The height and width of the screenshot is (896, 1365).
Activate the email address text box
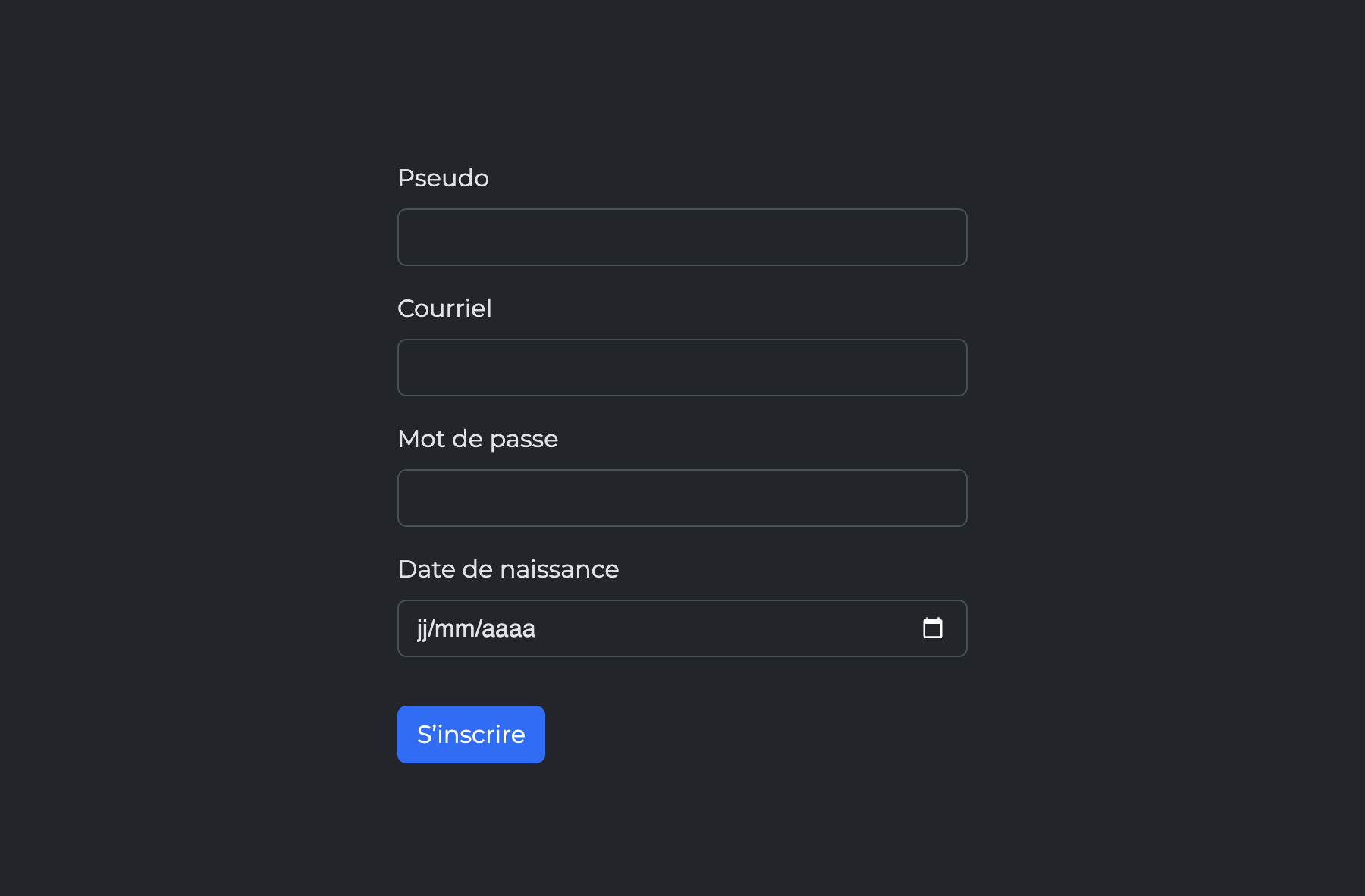pos(682,368)
